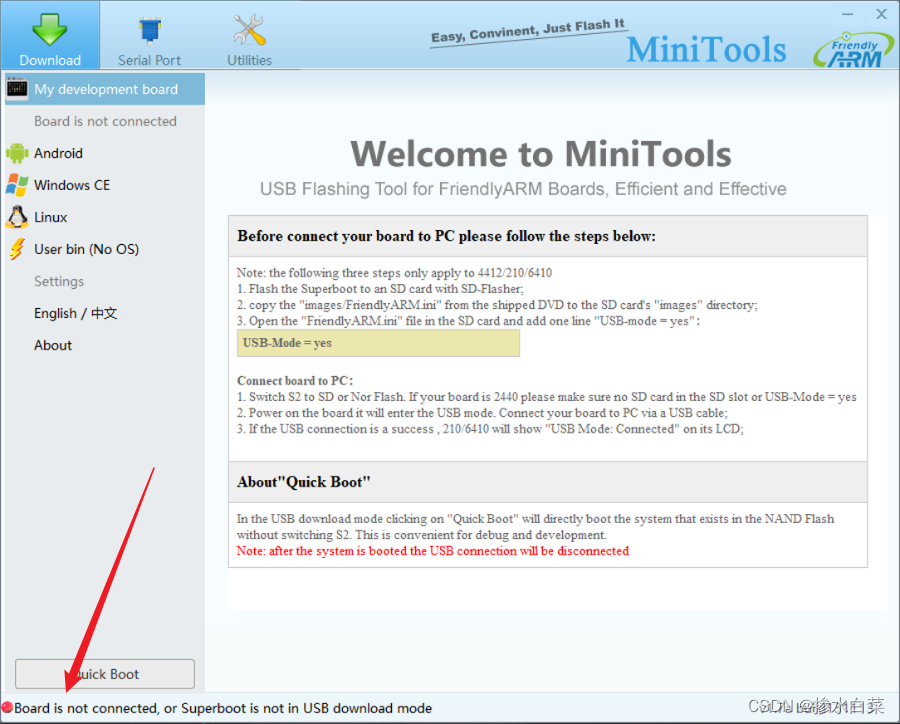Switch interface language via English / 中文

coord(74,313)
